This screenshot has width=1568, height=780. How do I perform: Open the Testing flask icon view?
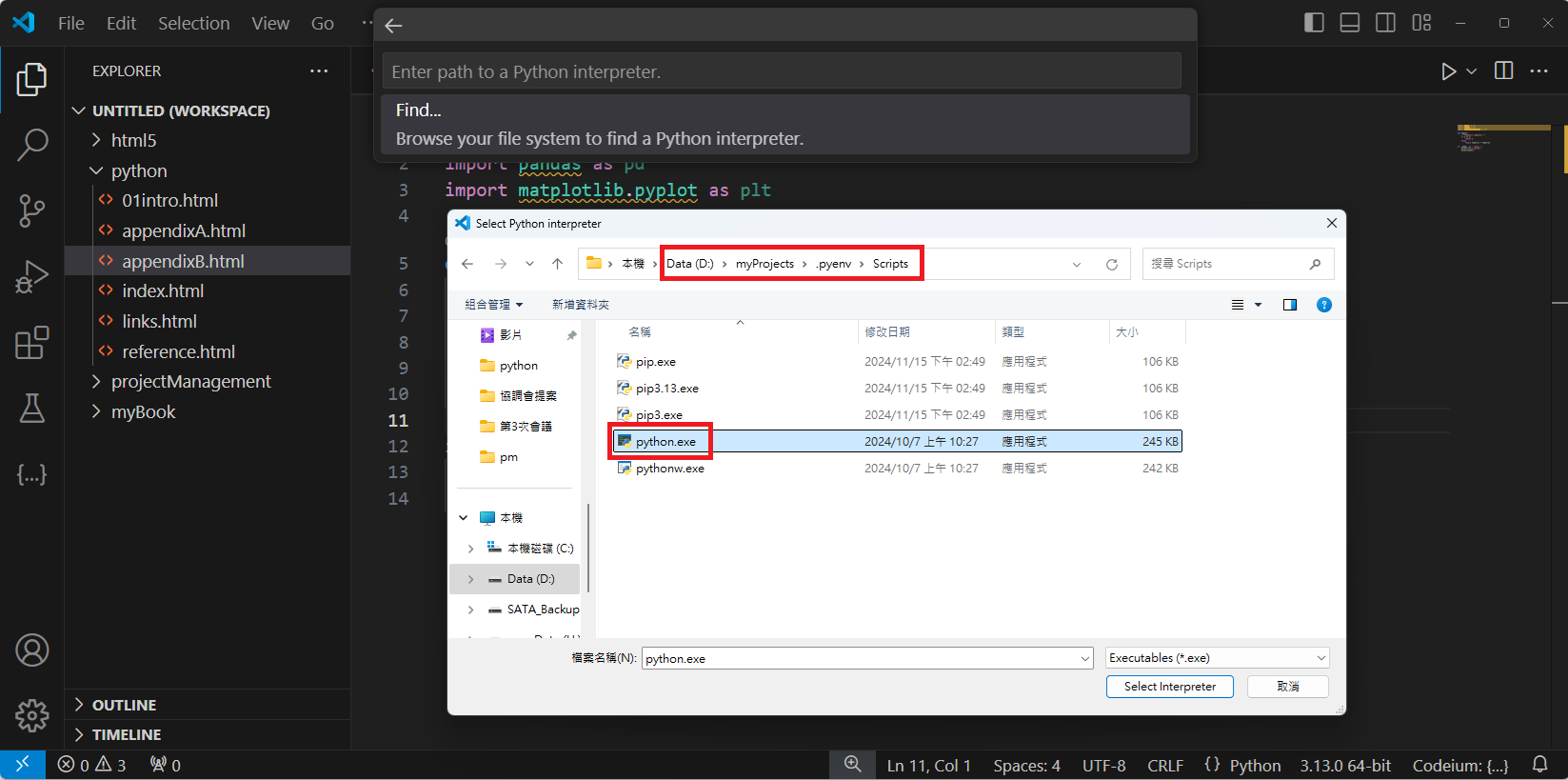click(32, 409)
